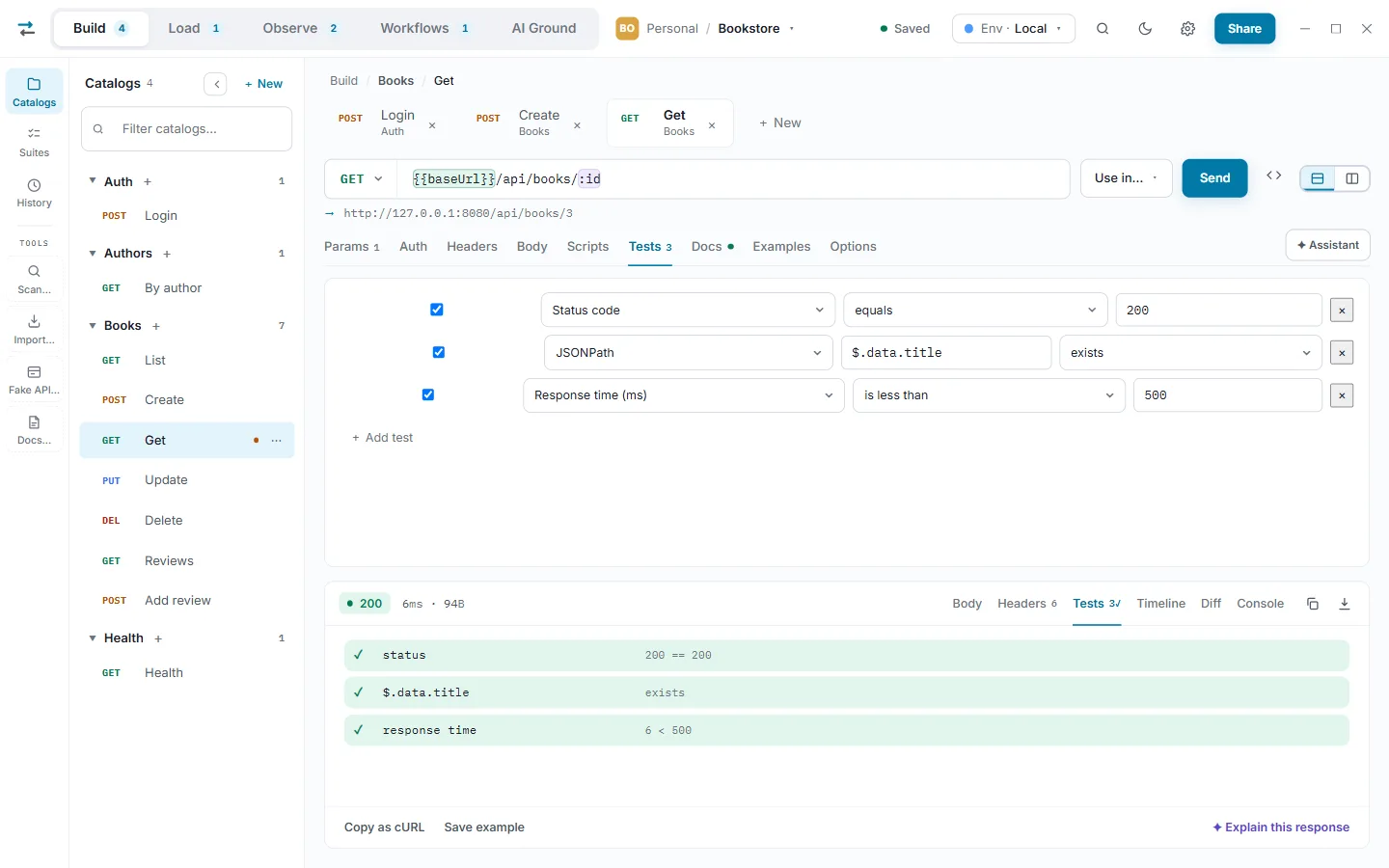The width and height of the screenshot is (1389, 868).
Task: Open settings gear icon
Action: coord(1187,29)
